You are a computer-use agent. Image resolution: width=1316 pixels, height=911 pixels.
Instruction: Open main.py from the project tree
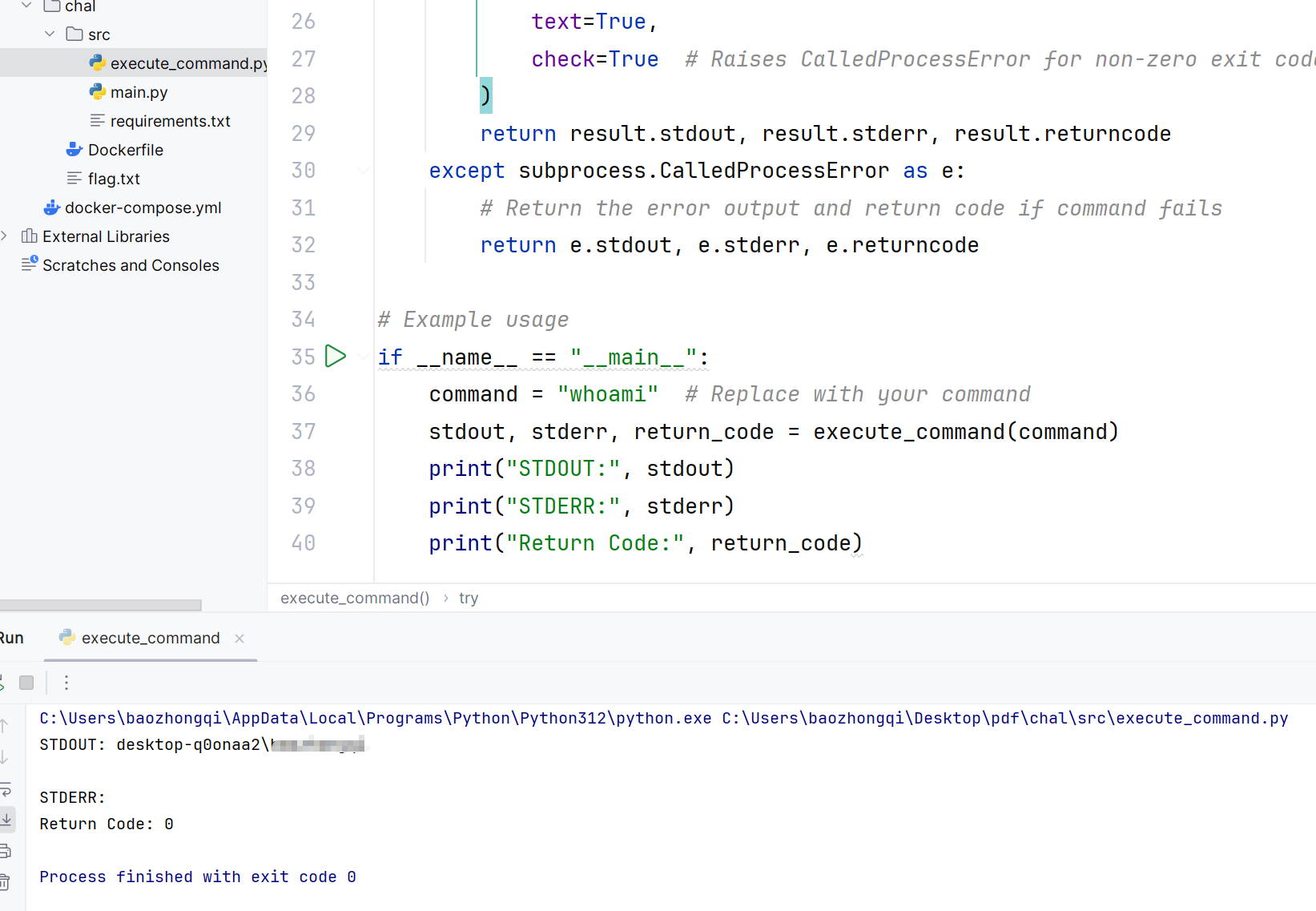click(139, 92)
